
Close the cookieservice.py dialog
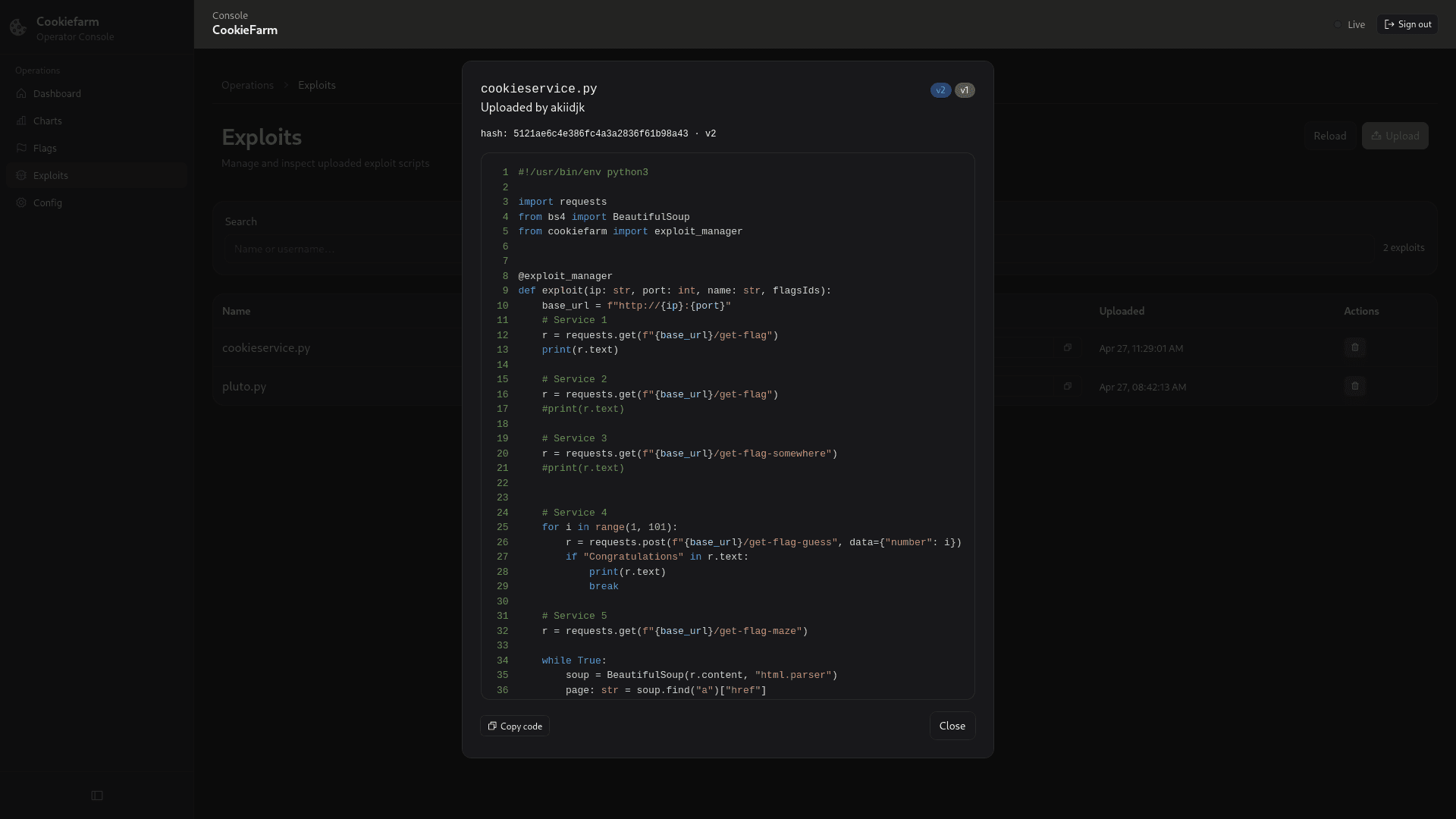952,726
